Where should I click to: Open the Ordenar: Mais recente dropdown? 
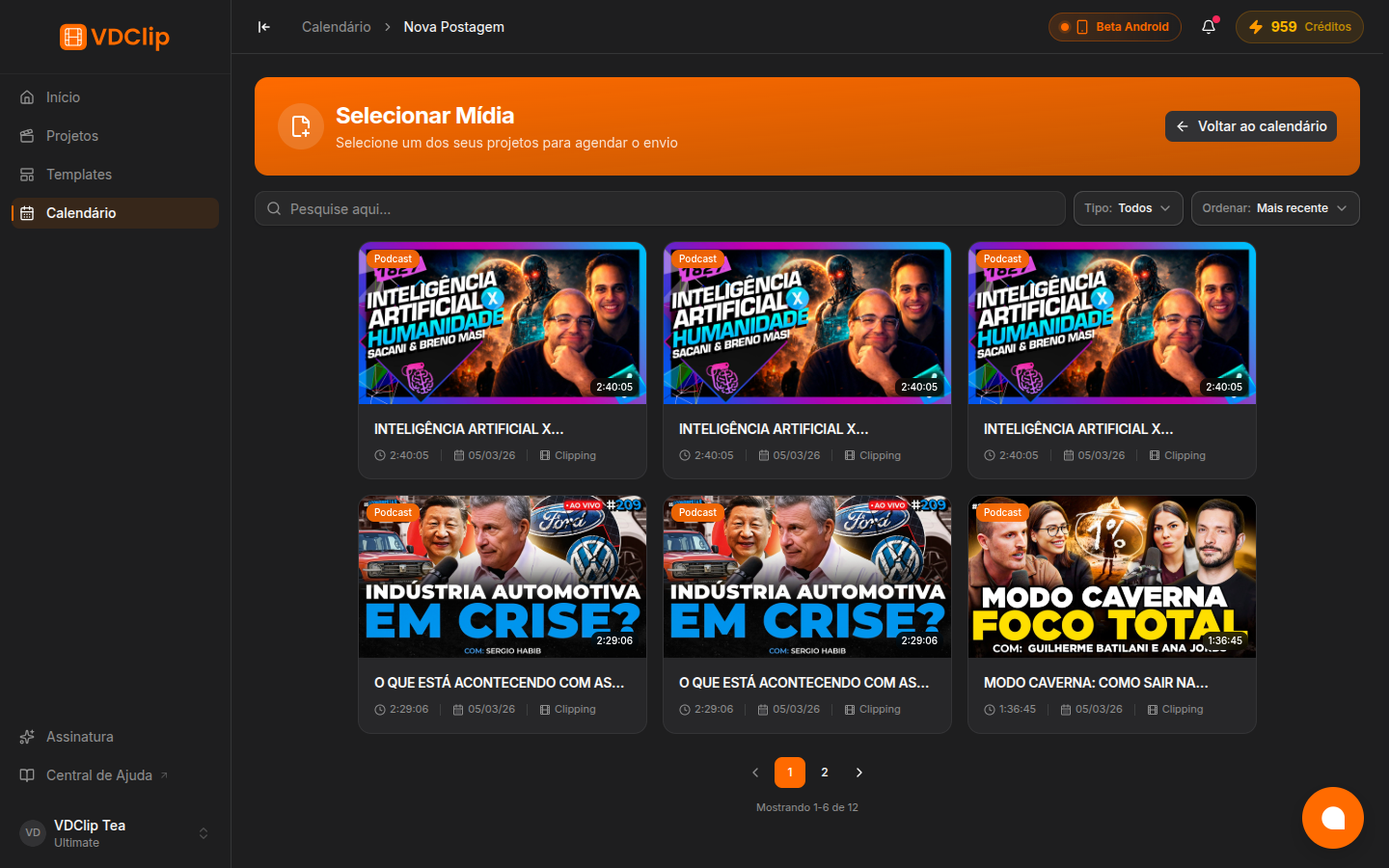click(x=1275, y=208)
